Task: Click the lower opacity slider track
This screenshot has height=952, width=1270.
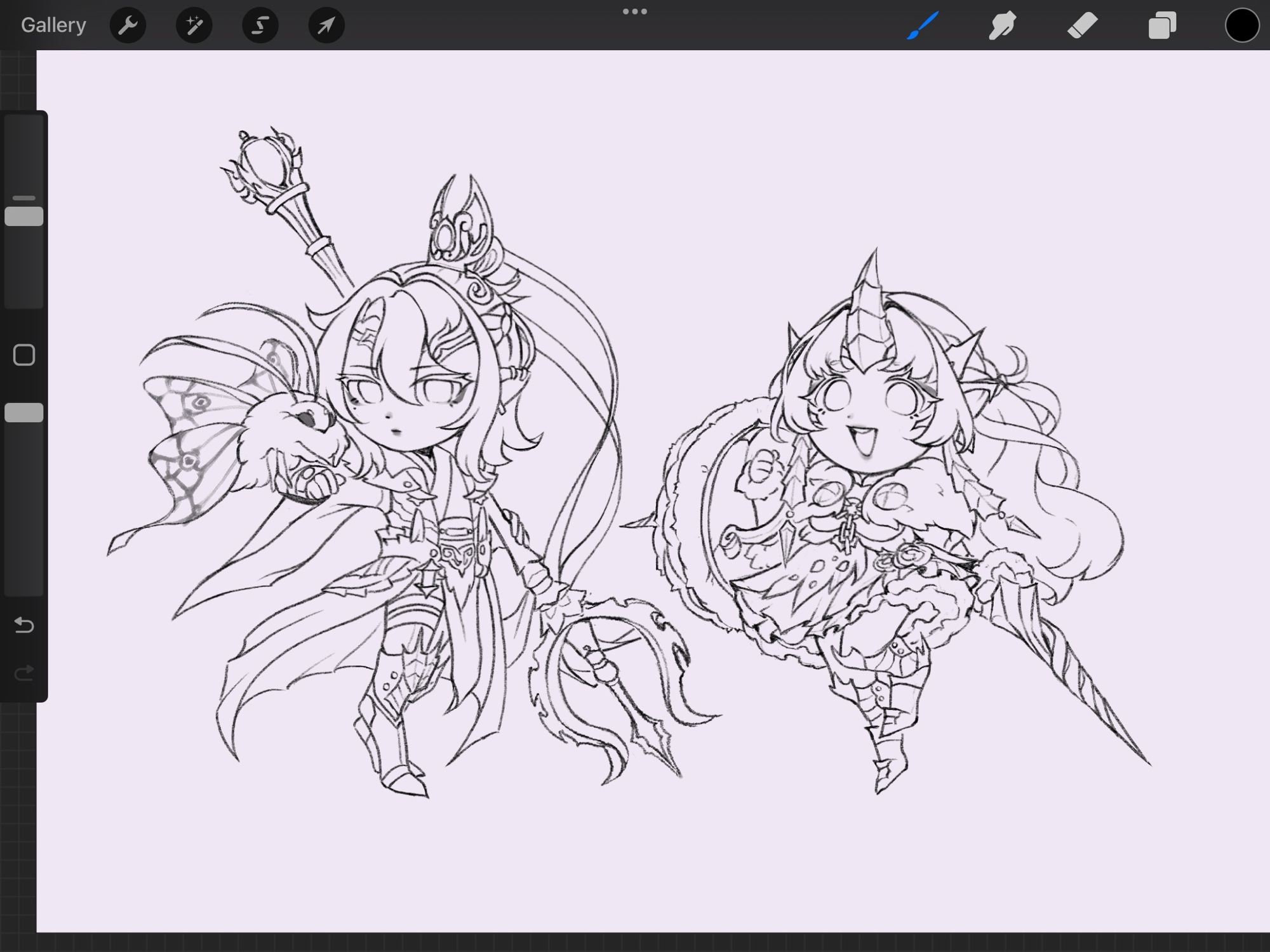Action: tap(24, 508)
